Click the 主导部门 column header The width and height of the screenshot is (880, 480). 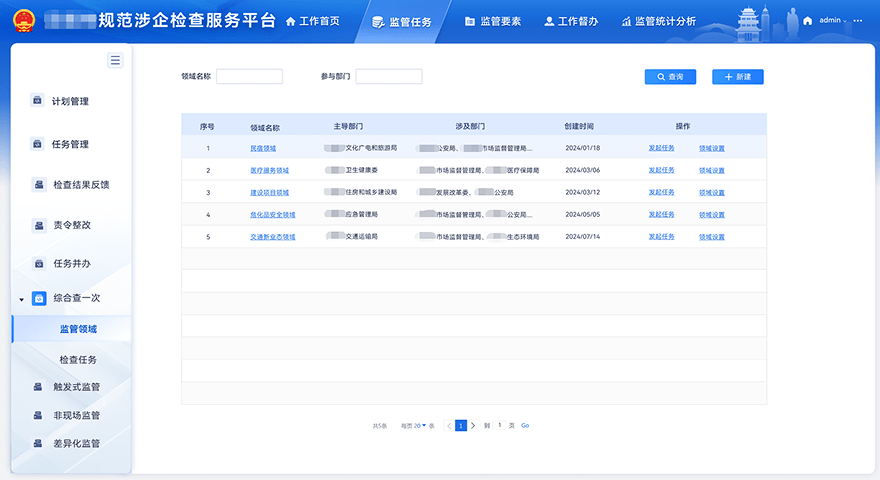point(348,126)
